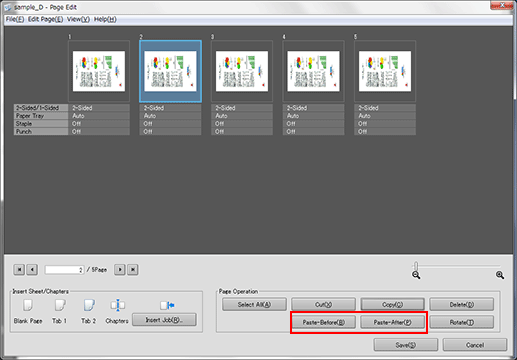This screenshot has height=360, width=517.
Task: Click the Staple row label
Action: click(x=41, y=124)
